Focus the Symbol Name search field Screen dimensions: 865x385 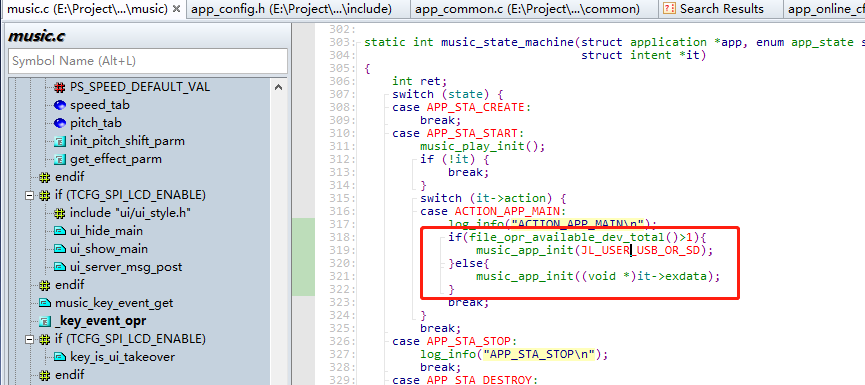[x=148, y=61]
